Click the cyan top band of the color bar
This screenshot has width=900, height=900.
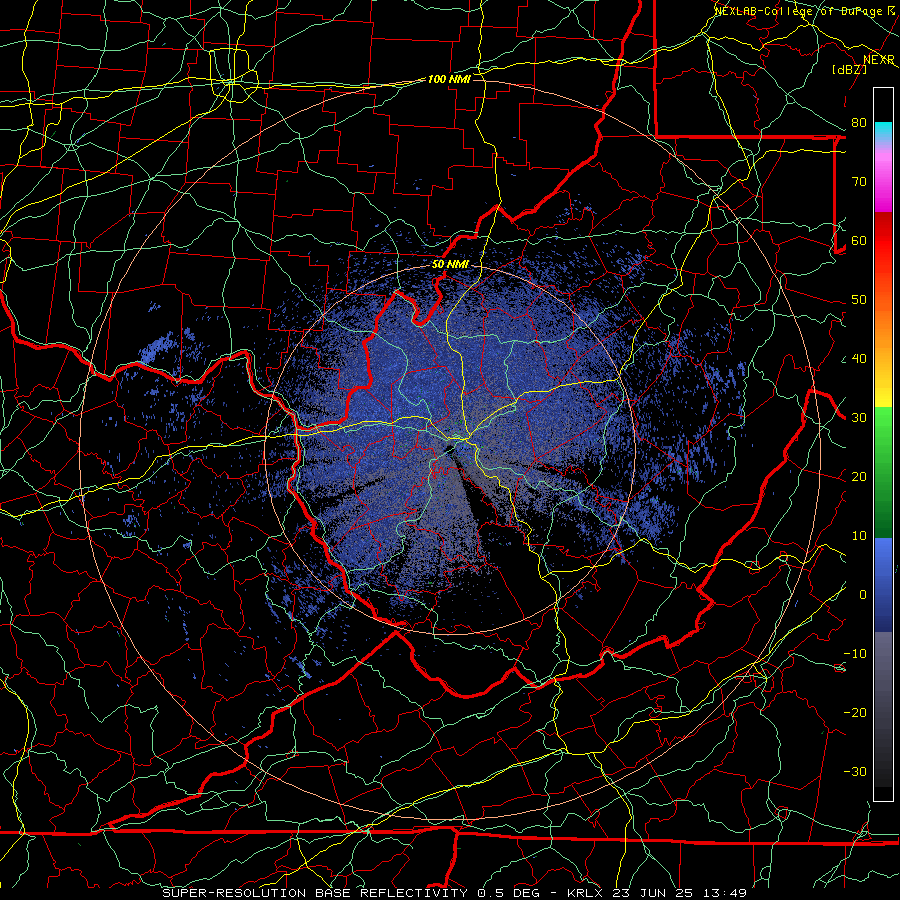[x=883, y=132]
